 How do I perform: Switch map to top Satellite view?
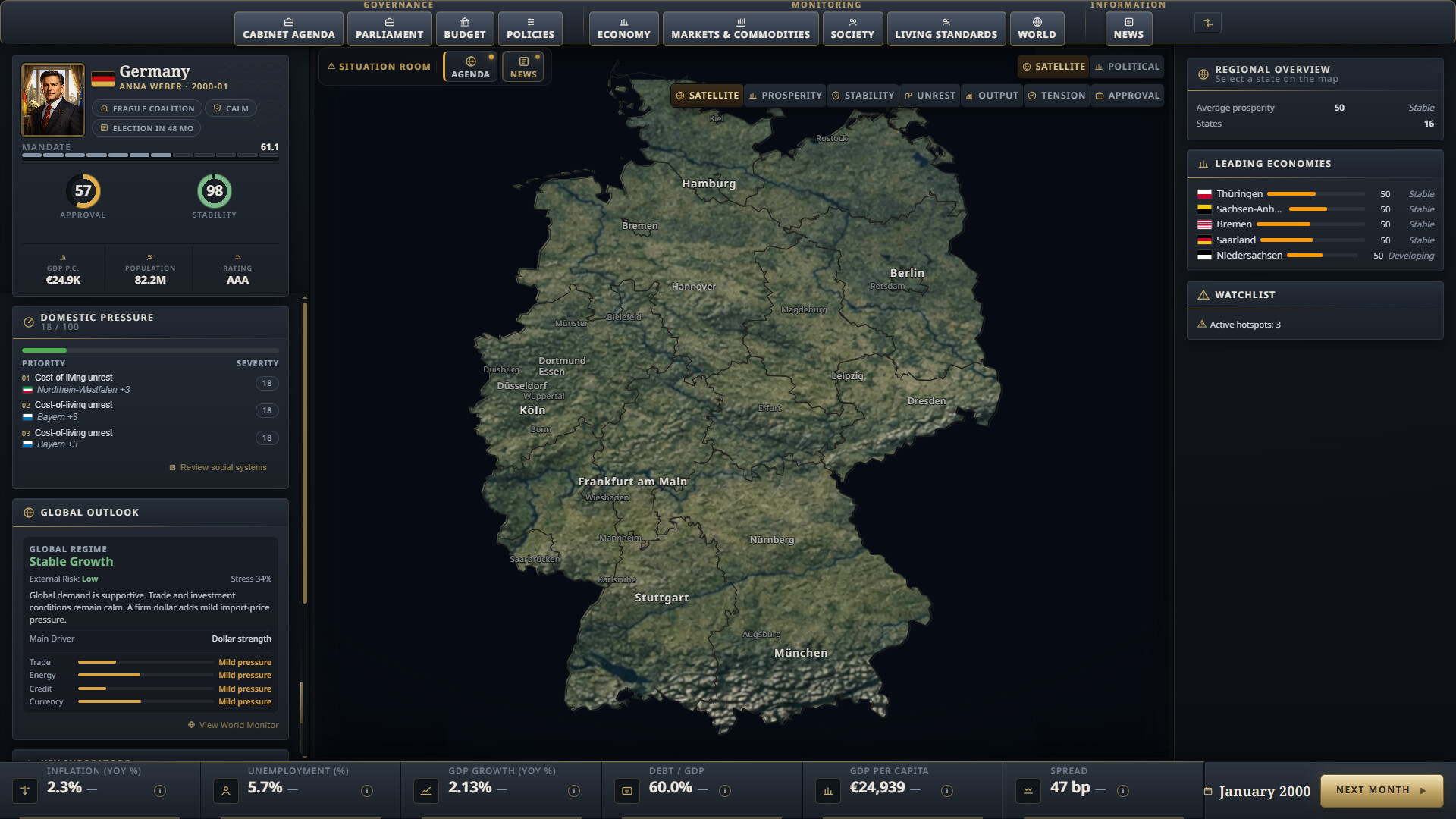pyautogui.click(x=1053, y=67)
